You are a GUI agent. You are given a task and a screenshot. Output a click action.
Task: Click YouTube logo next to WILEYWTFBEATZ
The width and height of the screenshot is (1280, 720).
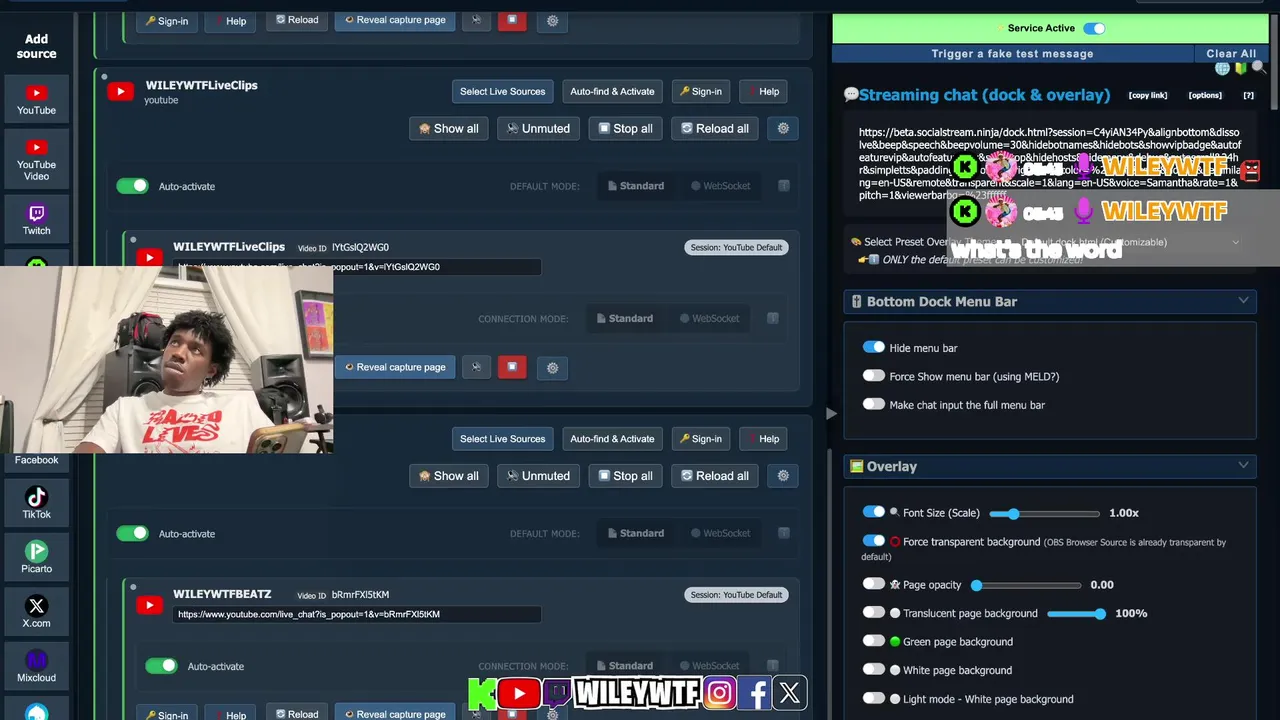(150, 604)
